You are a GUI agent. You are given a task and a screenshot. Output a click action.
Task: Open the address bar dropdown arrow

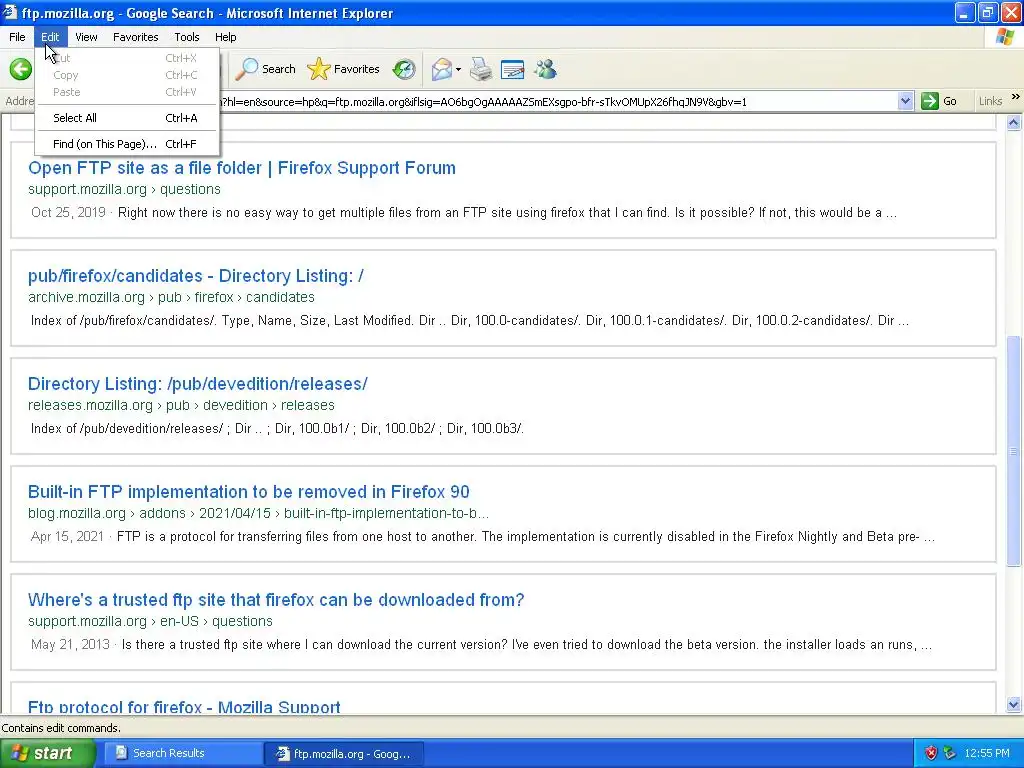pyautogui.click(x=905, y=101)
